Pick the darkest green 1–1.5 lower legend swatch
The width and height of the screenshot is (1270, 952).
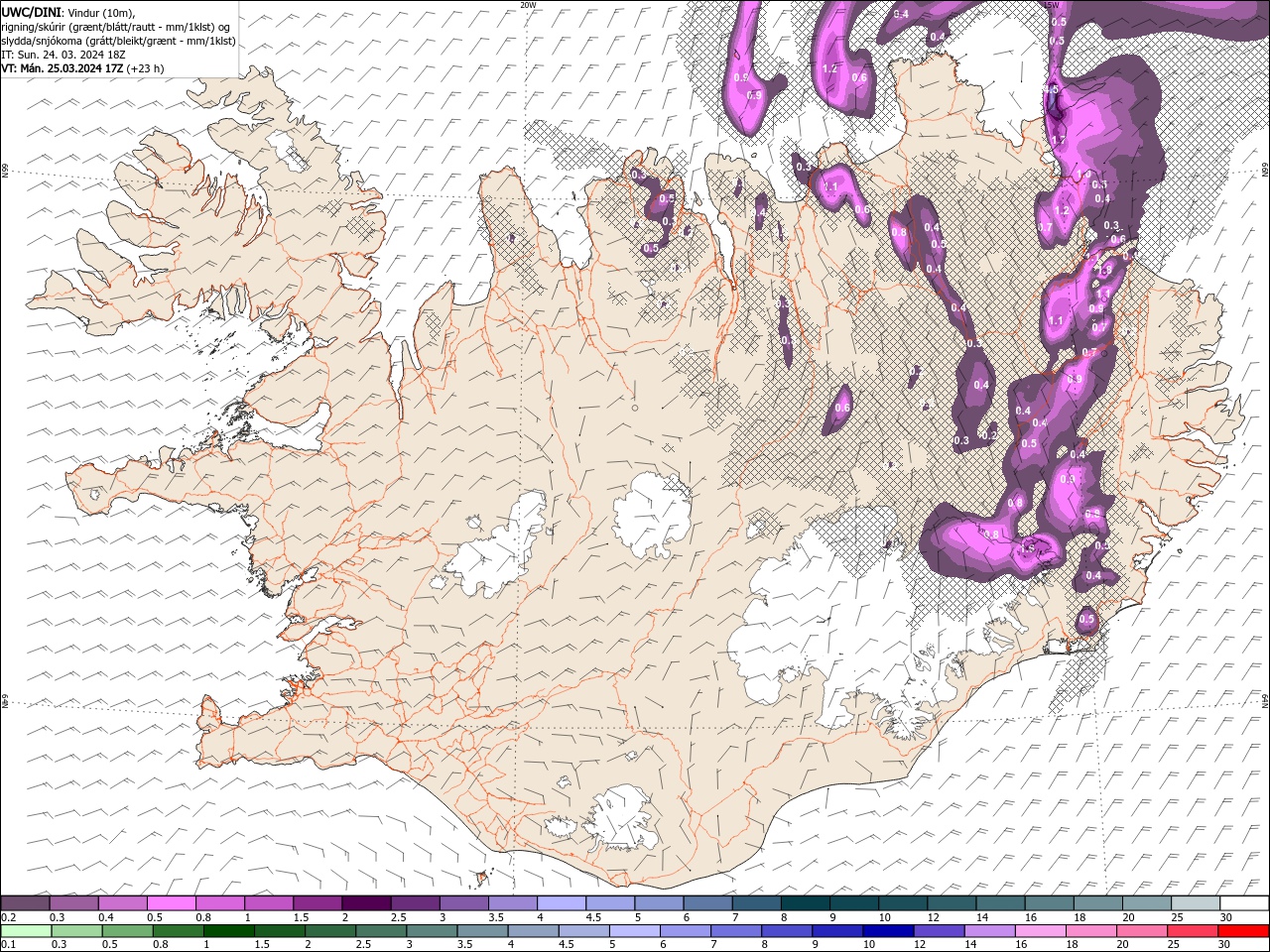(230, 931)
